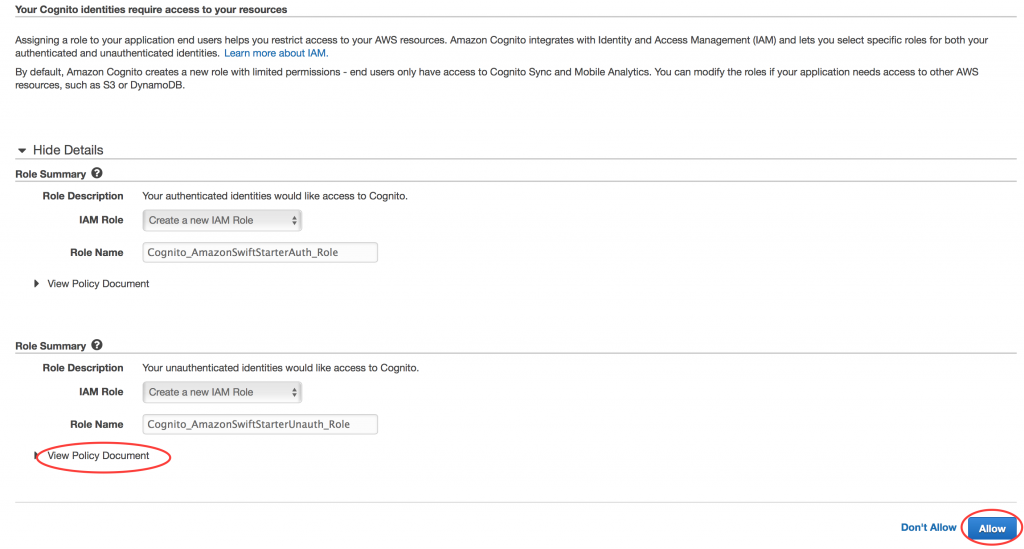Image resolution: width=1024 pixels, height=549 pixels.
Task: Focus the Cognito_AmazonSwiftStarterAuth_Role name field
Action: [x=260, y=252]
